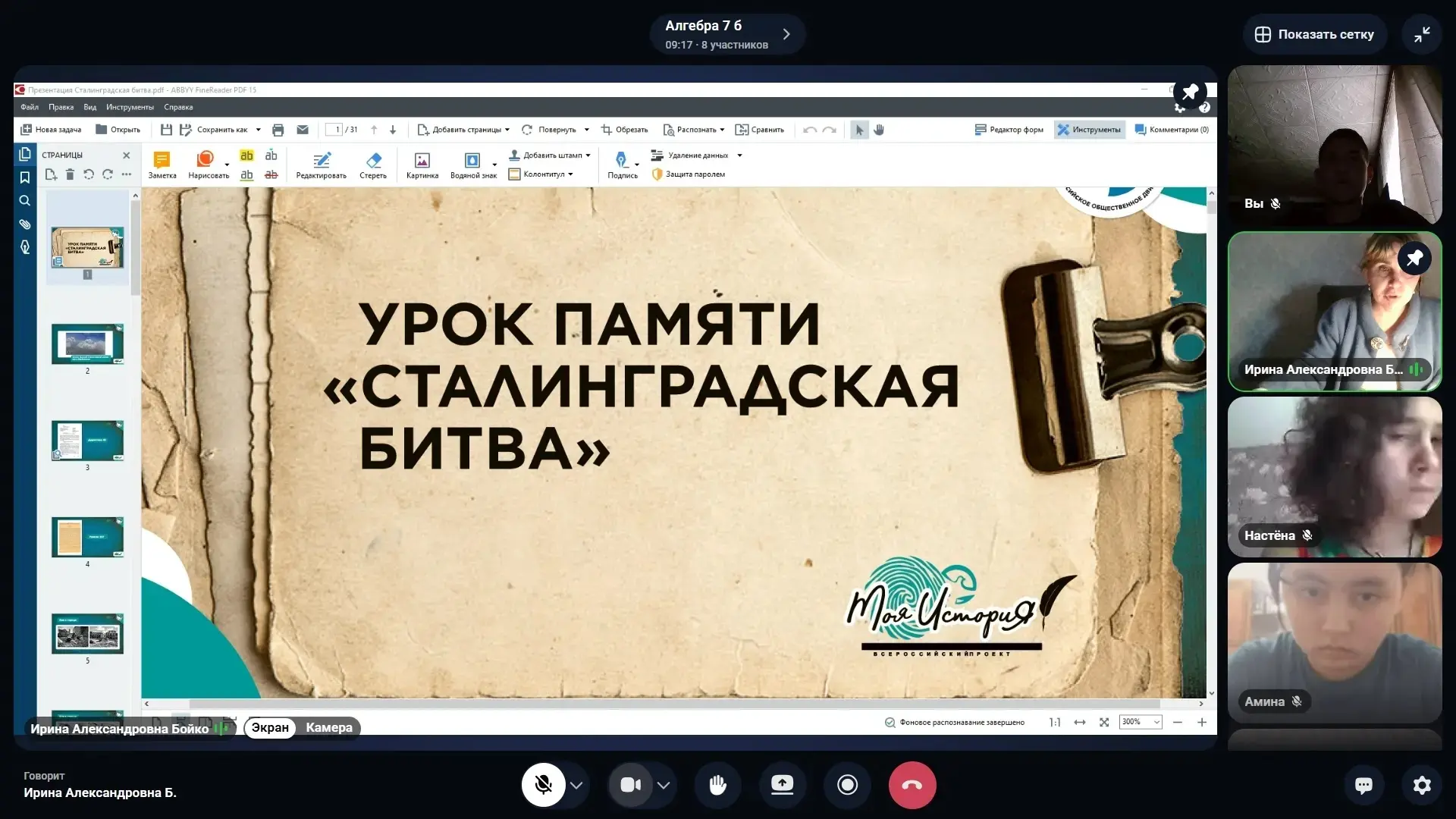Image resolution: width=1456 pixels, height=819 pixels.
Task: Open the camera options chevron
Action: (x=664, y=785)
